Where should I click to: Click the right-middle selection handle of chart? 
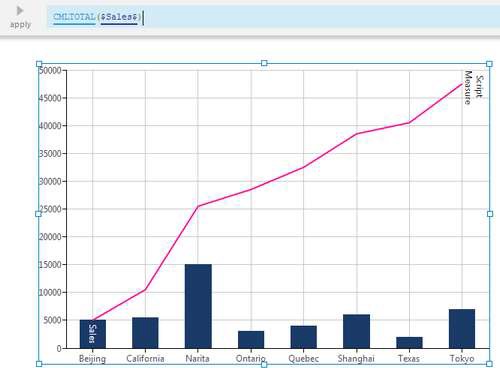coord(490,214)
